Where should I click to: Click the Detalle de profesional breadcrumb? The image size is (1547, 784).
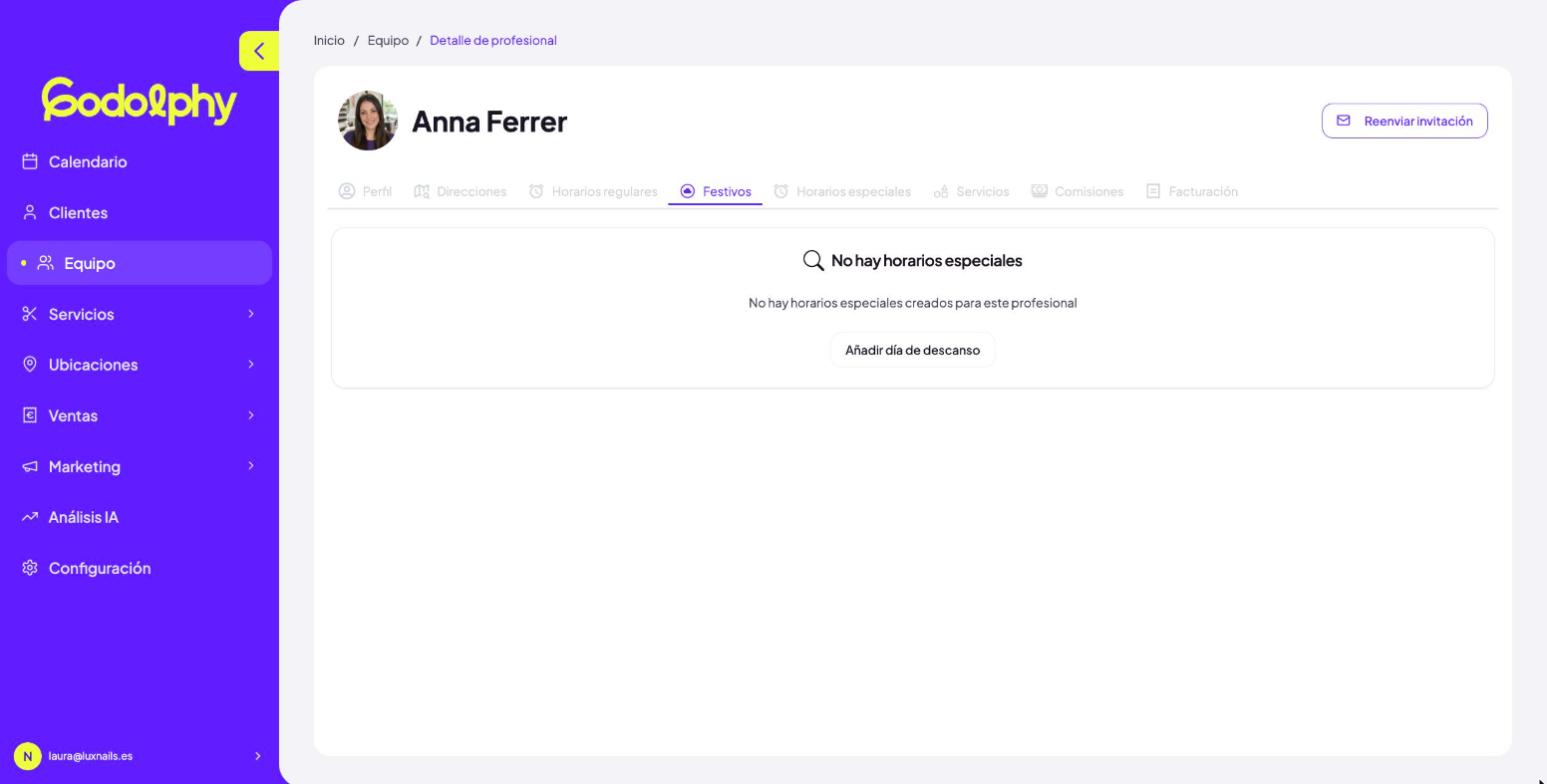(x=493, y=40)
